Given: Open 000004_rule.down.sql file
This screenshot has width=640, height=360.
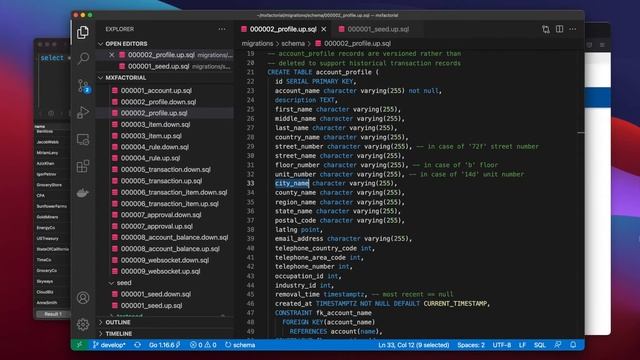Looking at the screenshot, I should coord(164,147).
